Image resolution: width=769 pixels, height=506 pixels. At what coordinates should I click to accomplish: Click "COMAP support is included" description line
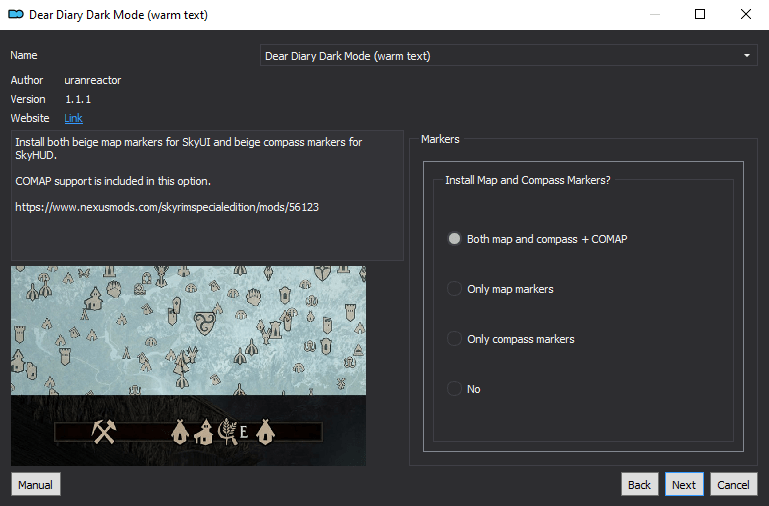click(x=113, y=181)
